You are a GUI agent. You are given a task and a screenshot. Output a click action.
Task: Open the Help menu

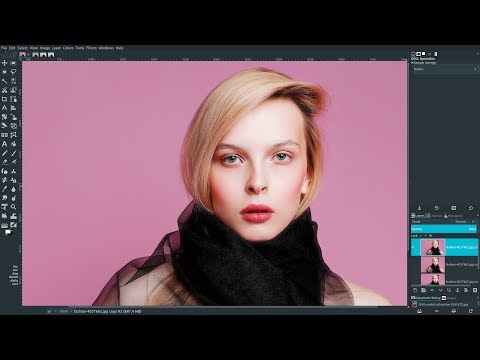[120, 48]
